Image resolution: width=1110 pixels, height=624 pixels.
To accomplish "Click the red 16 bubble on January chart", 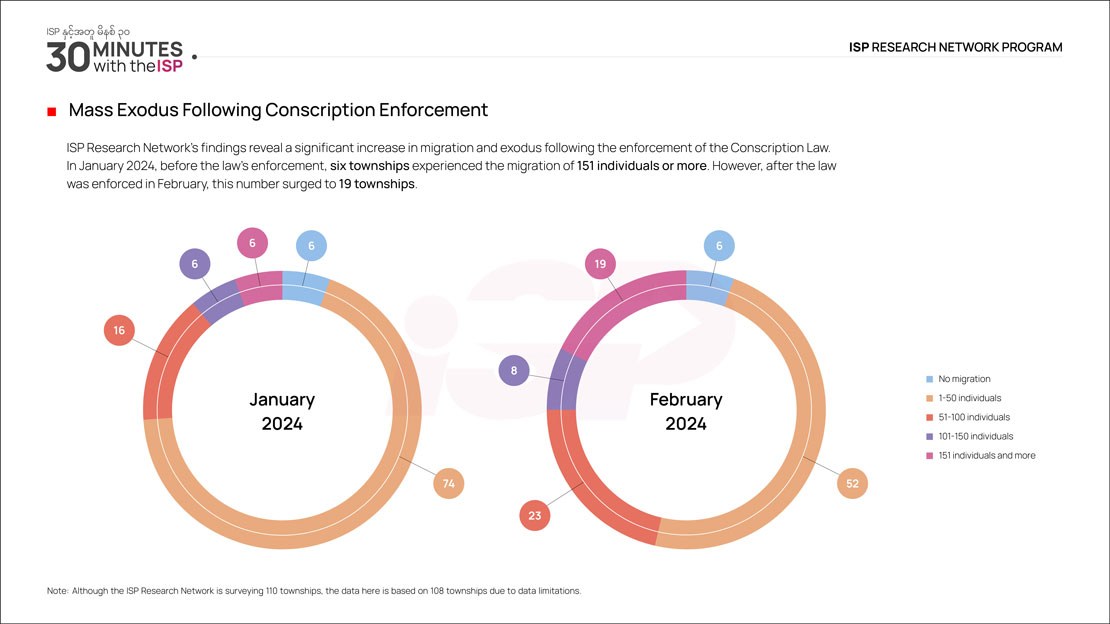I will (x=119, y=331).
